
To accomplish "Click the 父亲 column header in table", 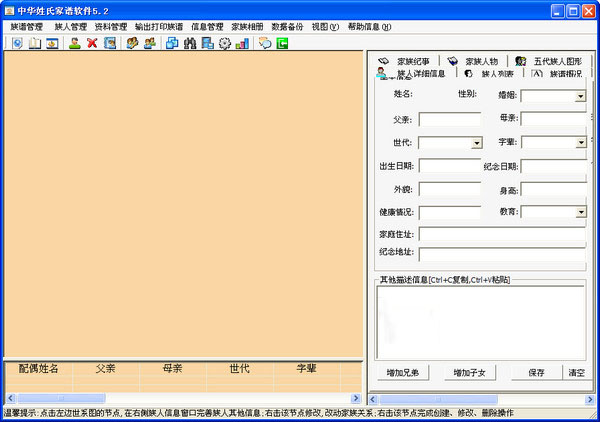I will pyautogui.click(x=106, y=368).
